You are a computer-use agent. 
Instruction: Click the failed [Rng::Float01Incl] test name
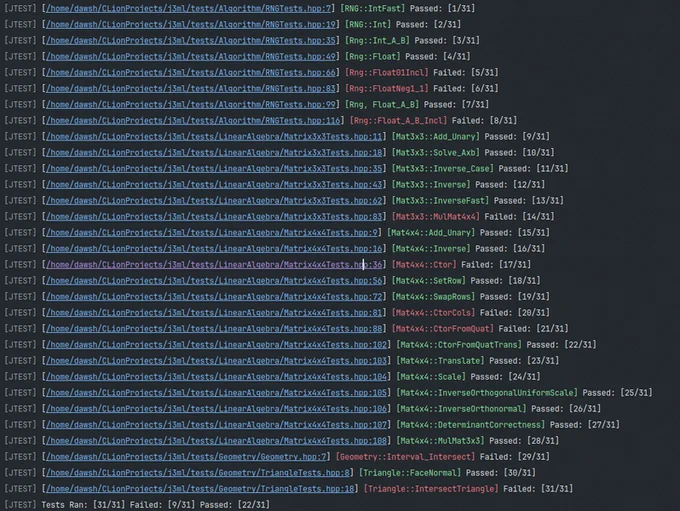pos(387,72)
